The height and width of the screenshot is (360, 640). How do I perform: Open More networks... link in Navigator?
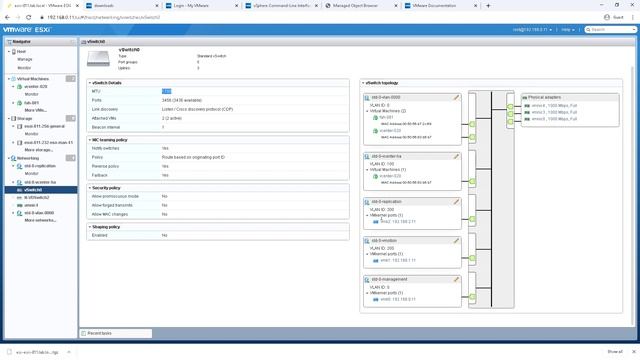pos(40,220)
